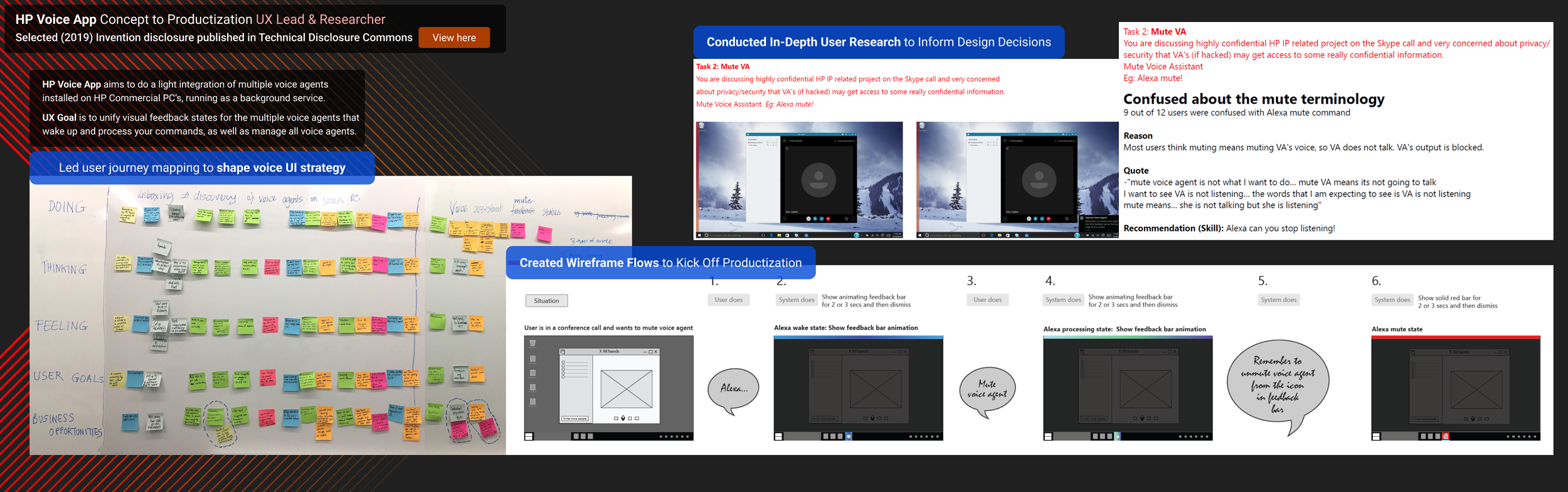Click the System does label under step 2
Viewport: 1568px width, 492px height.
point(797,300)
